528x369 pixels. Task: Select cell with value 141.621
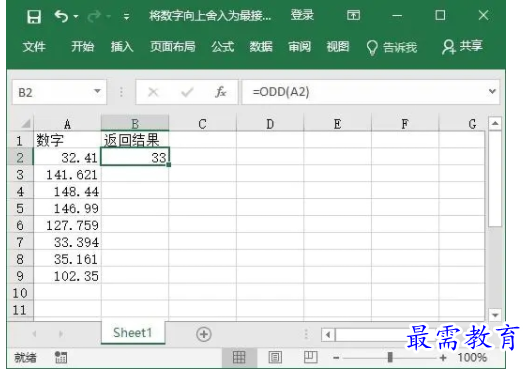(x=67, y=174)
